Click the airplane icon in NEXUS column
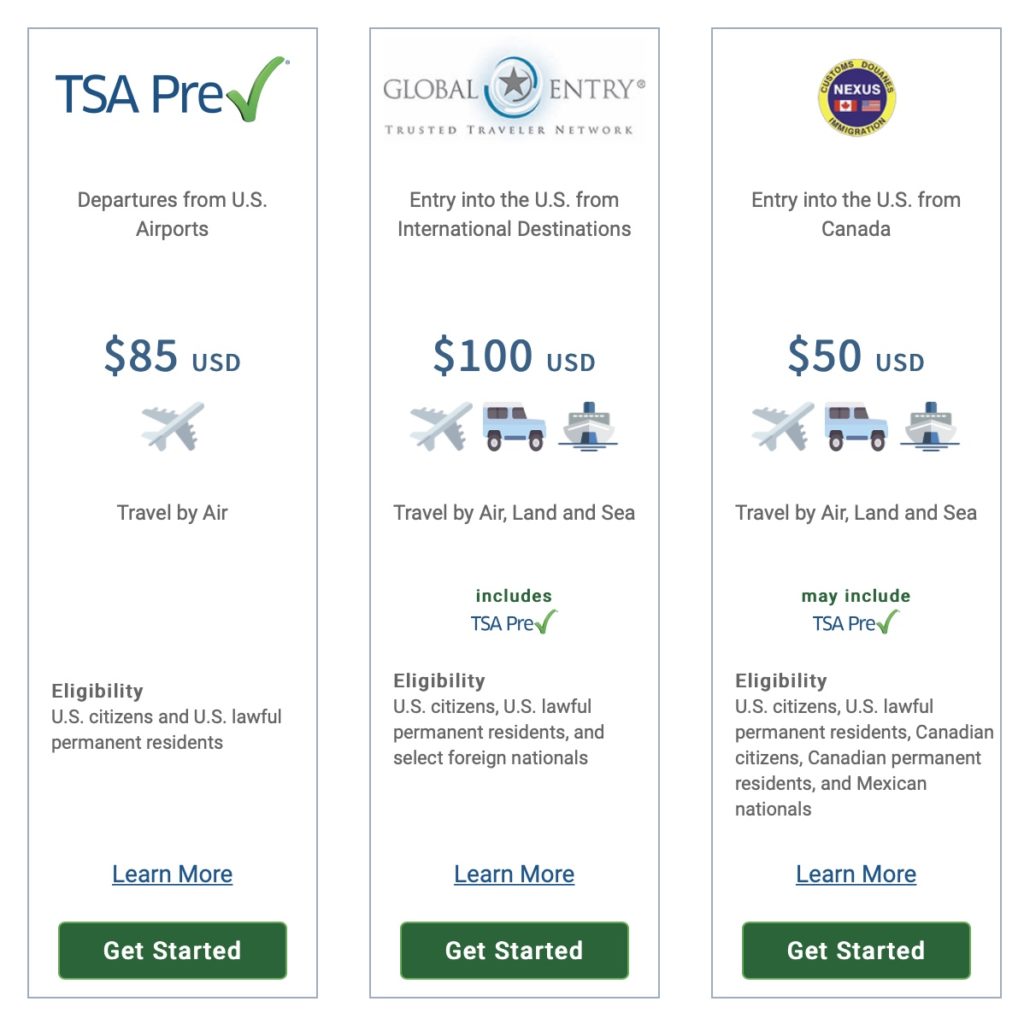 coord(782,428)
